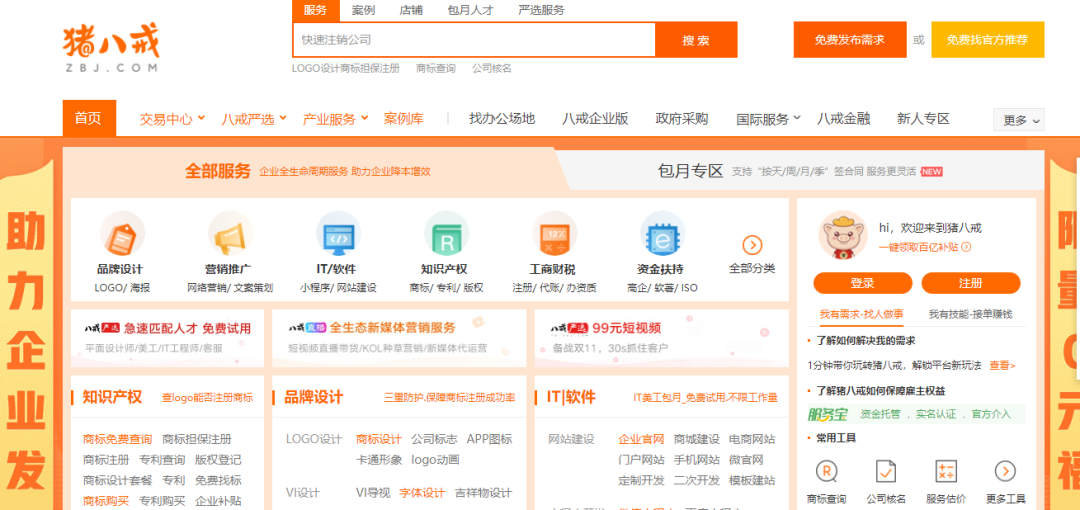Select the 严选服务 search tab
Viewport: 1080px width, 510px height.
(x=541, y=10)
